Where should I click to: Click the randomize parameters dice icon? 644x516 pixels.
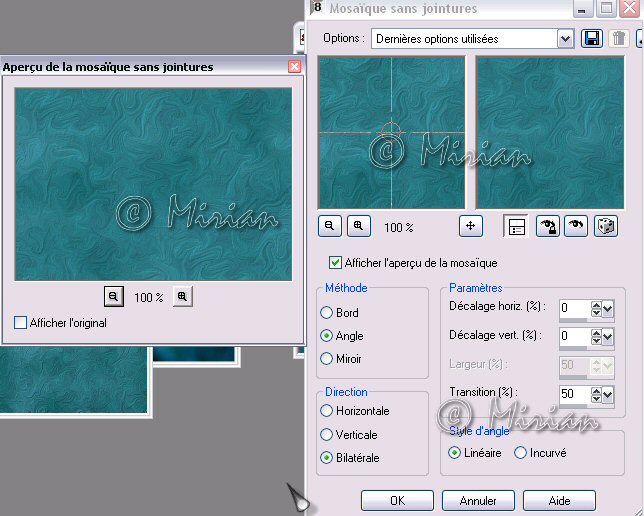pos(606,226)
